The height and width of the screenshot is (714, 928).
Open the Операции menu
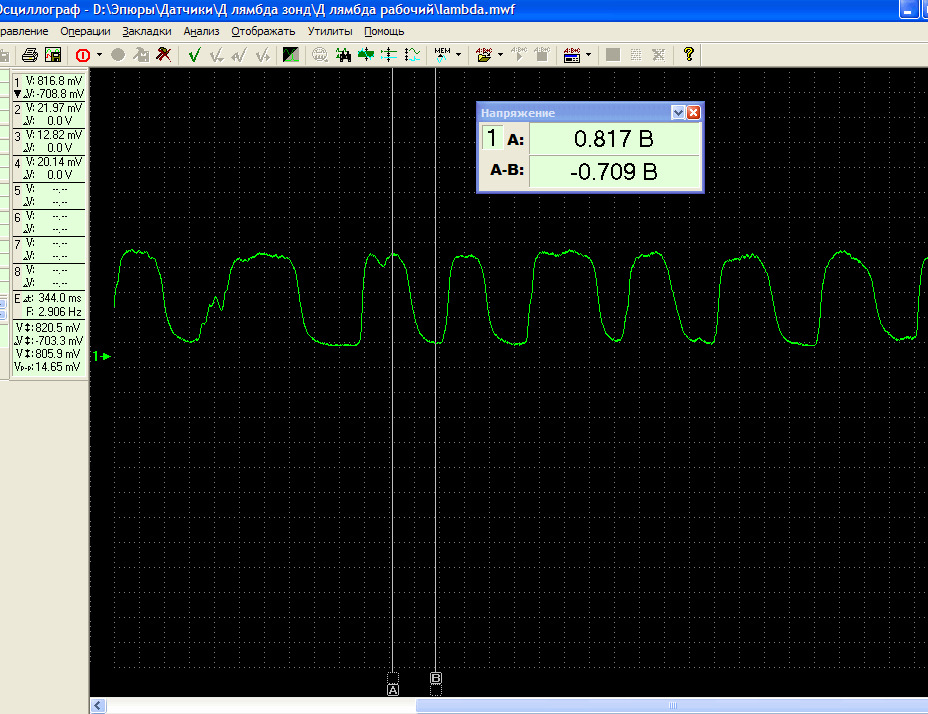tap(85, 31)
